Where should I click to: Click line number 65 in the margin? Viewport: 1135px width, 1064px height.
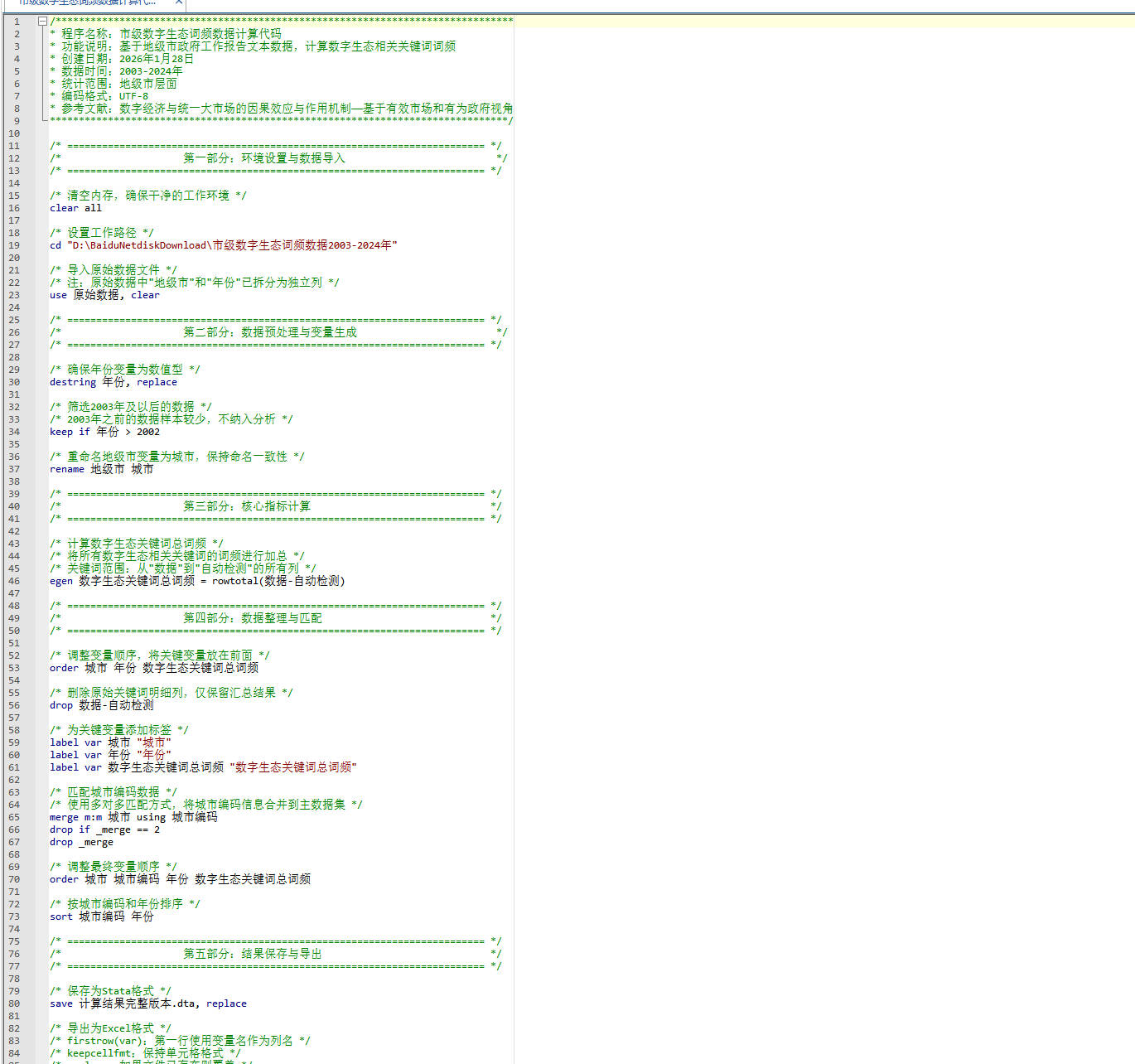14,817
